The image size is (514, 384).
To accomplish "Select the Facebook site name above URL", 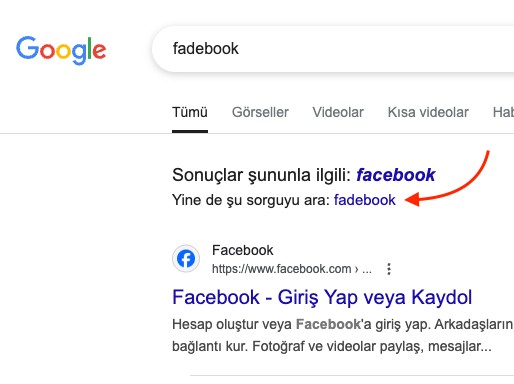I will 243,250.
